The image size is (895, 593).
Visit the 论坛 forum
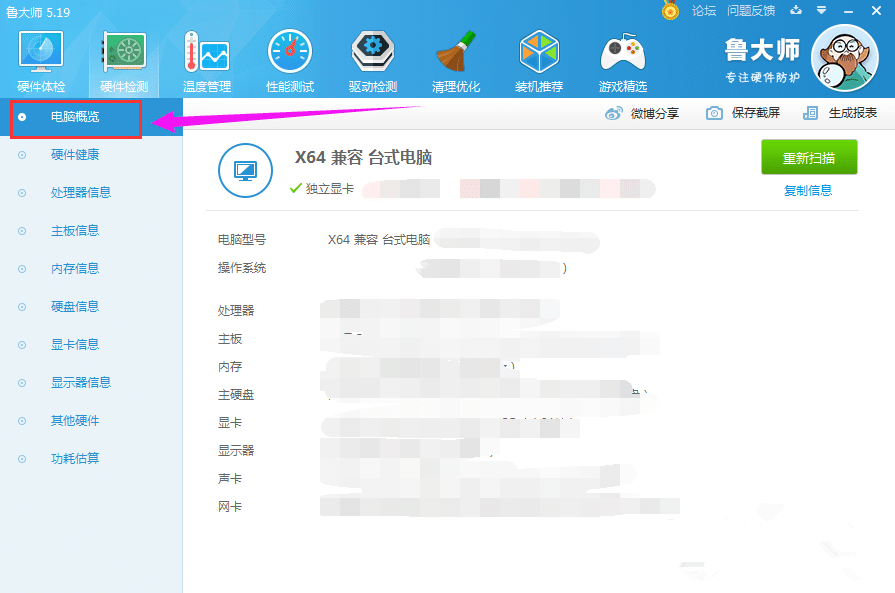(x=703, y=11)
